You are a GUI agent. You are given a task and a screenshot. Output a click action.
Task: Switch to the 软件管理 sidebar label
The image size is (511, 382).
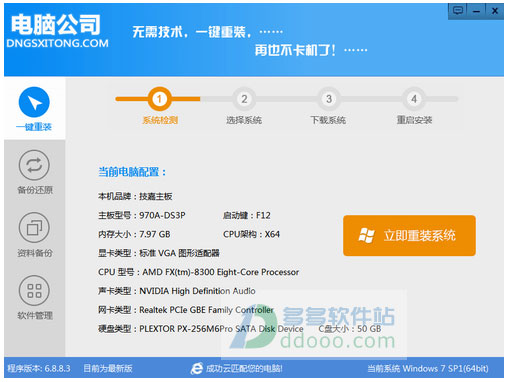(x=35, y=315)
